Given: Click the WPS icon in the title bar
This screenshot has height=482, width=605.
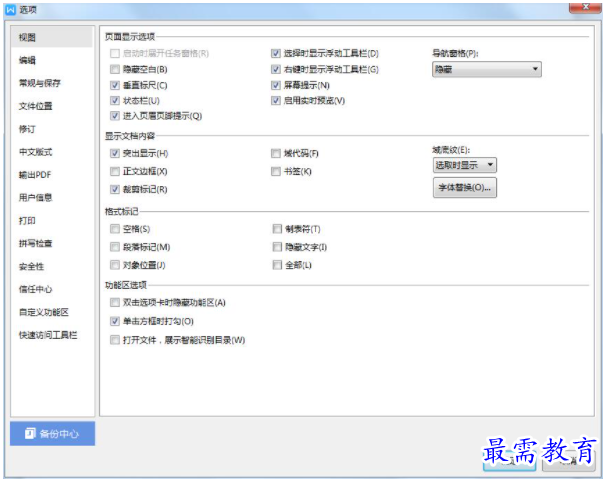Looking at the screenshot, I should click(x=10, y=10).
